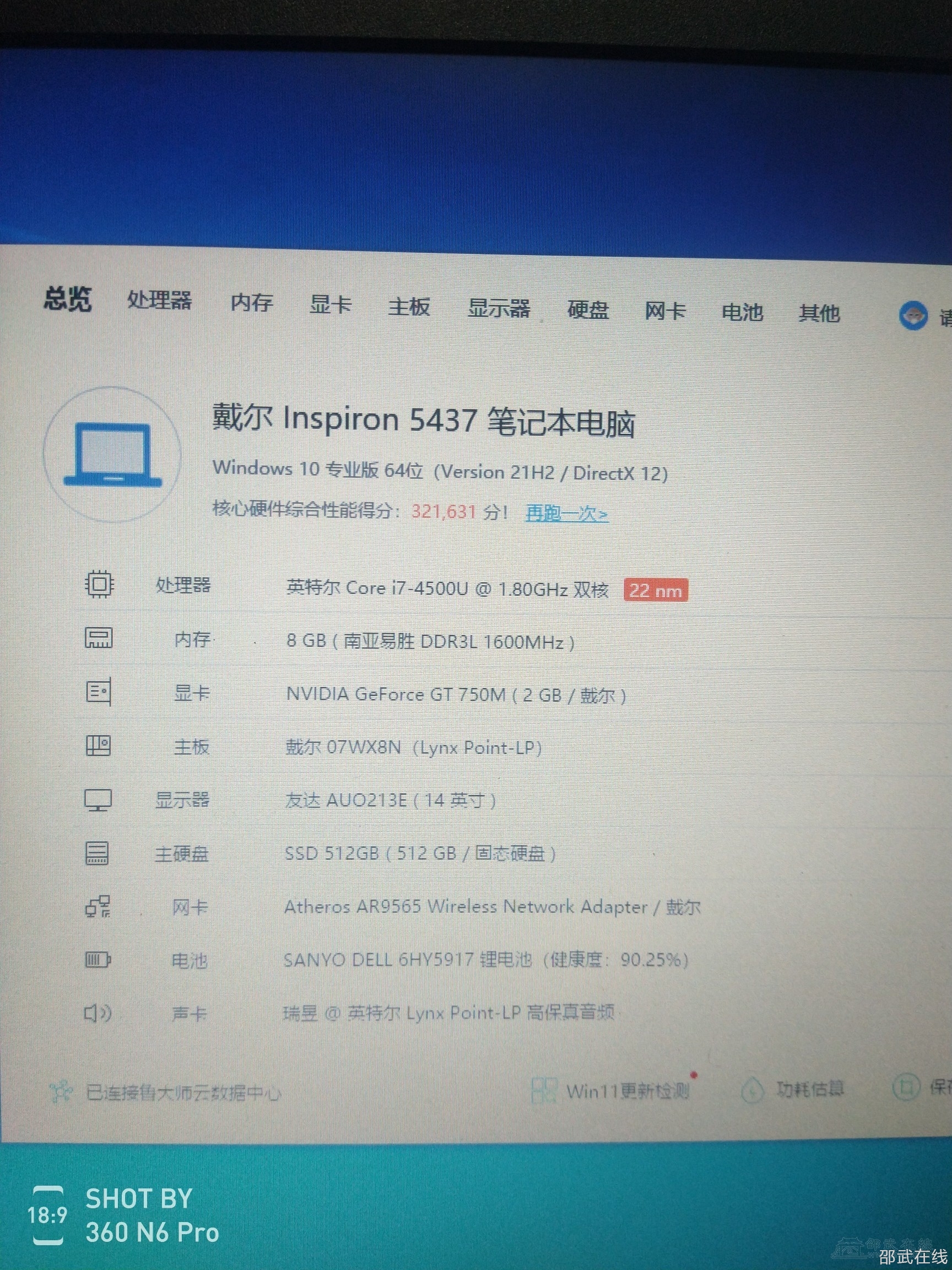Click the memory module icon
This screenshot has height=1270, width=952.
pyautogui.click(x=99, y=637)
